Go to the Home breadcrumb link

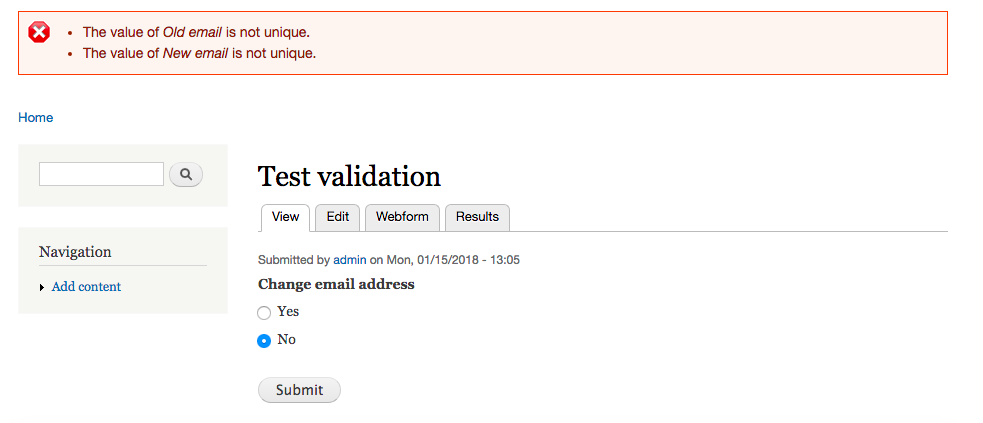coord(36,118)
